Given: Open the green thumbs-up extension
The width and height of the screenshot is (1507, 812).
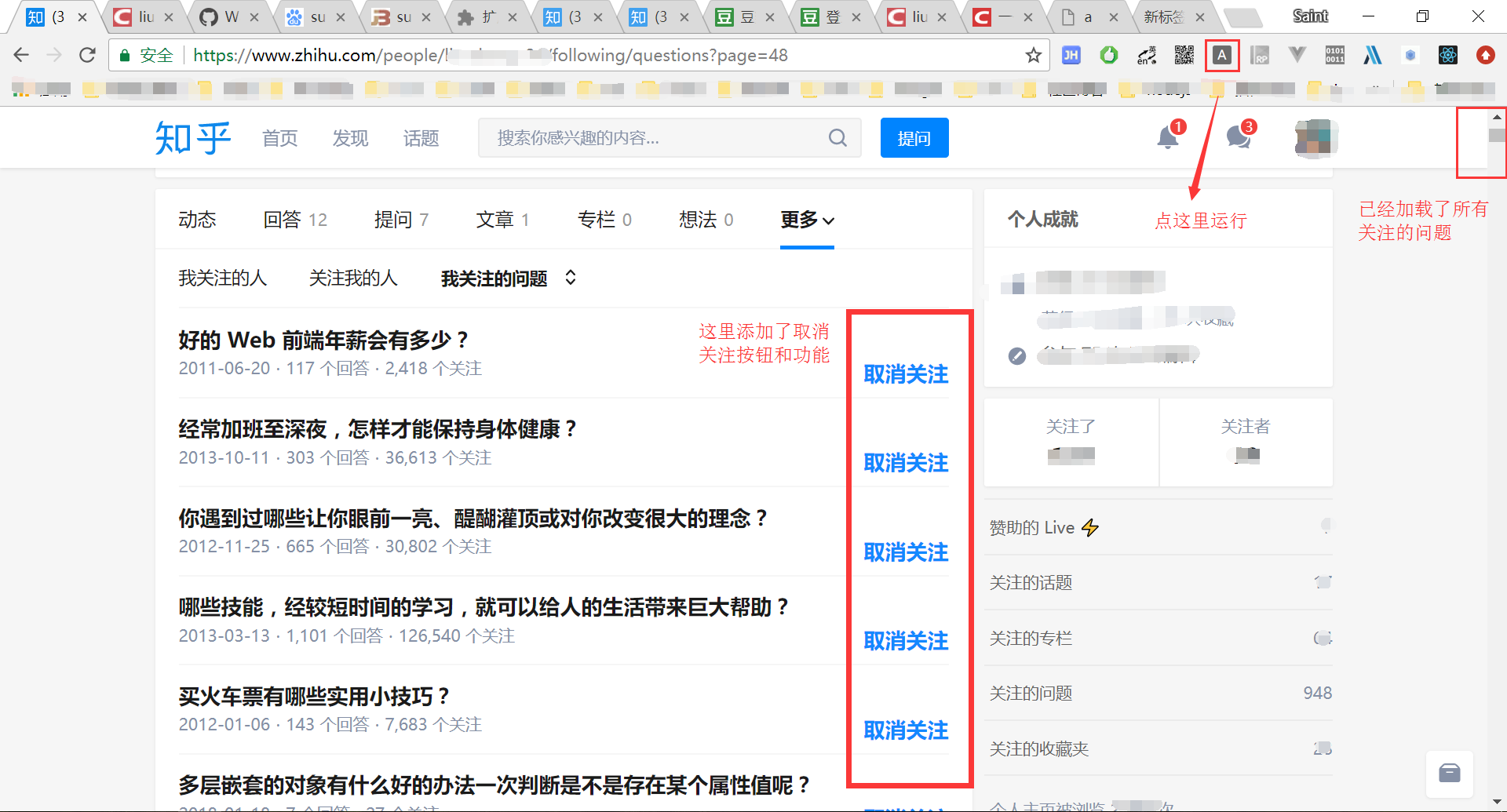Looking at the screenshot, I should tap(1108, 55).
